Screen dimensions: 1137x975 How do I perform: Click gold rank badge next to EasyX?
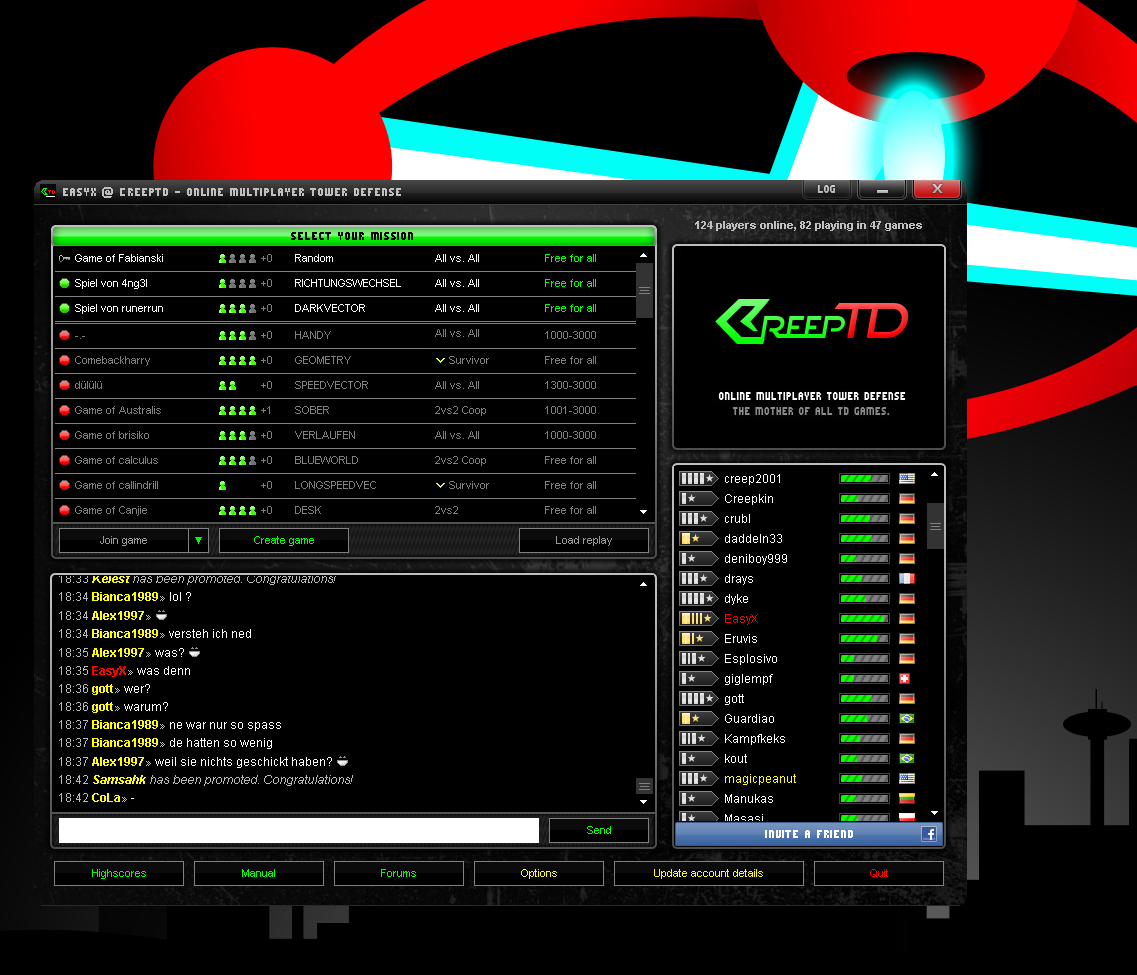[697, 618]
